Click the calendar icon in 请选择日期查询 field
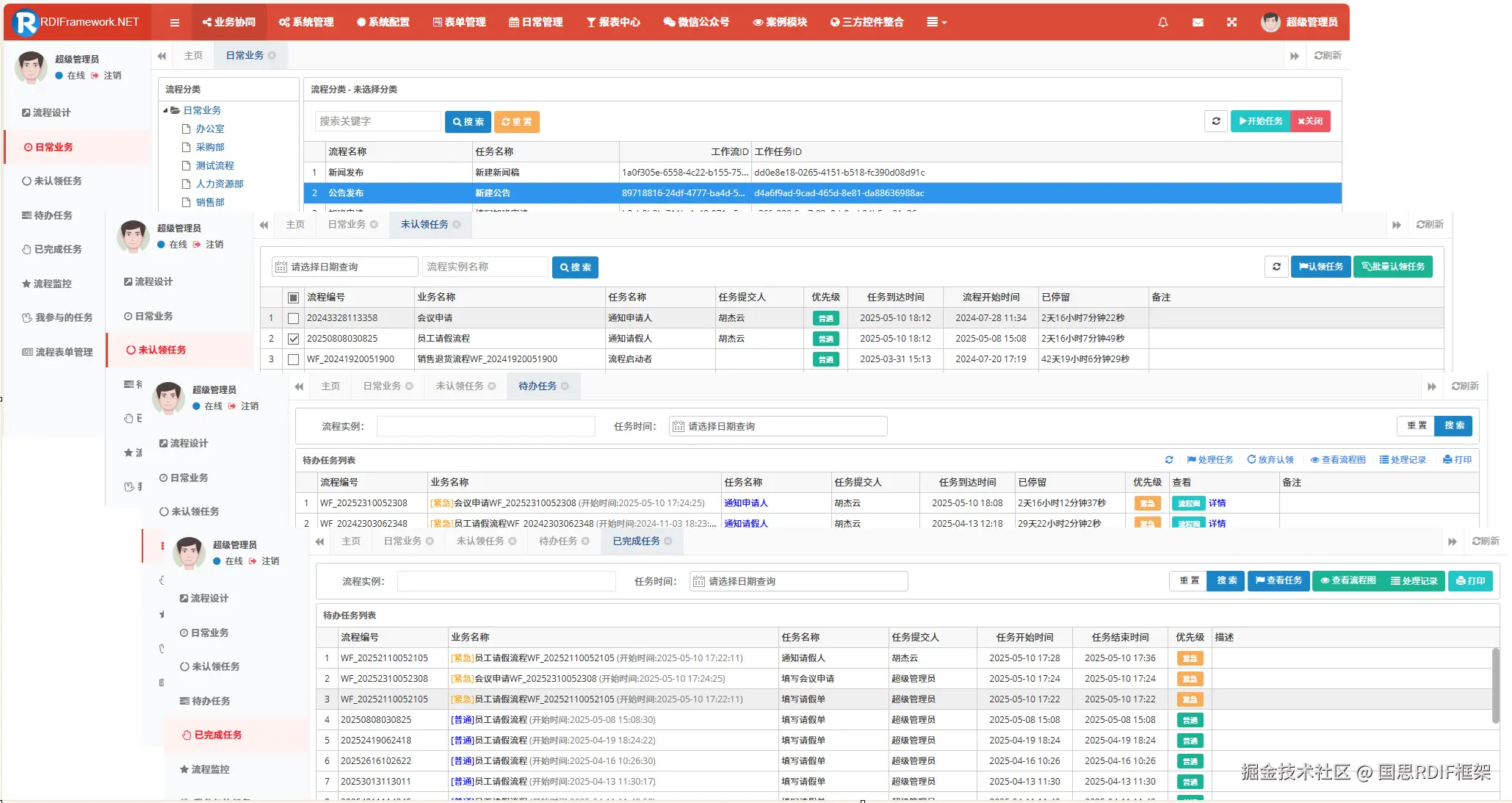 pos(281,267)
